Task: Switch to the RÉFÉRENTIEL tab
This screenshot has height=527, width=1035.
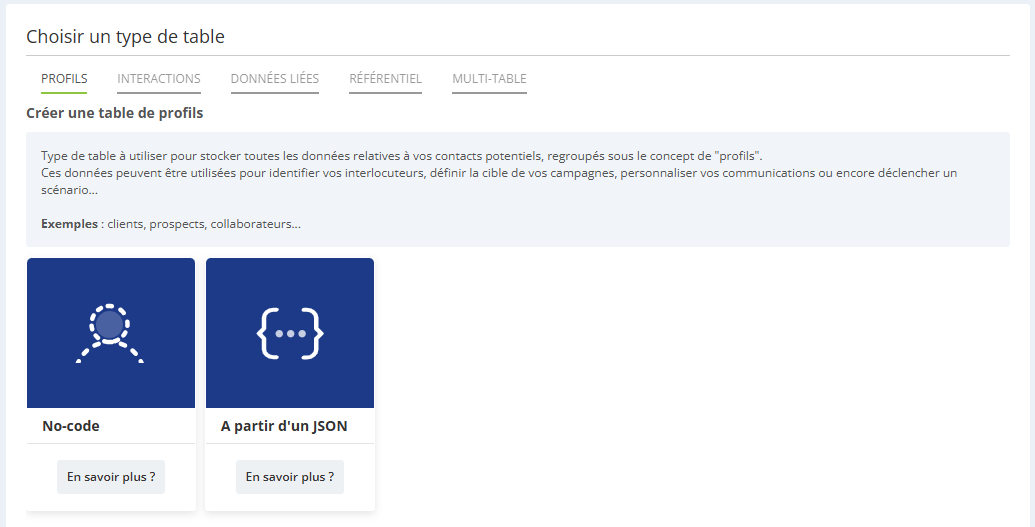Action: (385, 79)
